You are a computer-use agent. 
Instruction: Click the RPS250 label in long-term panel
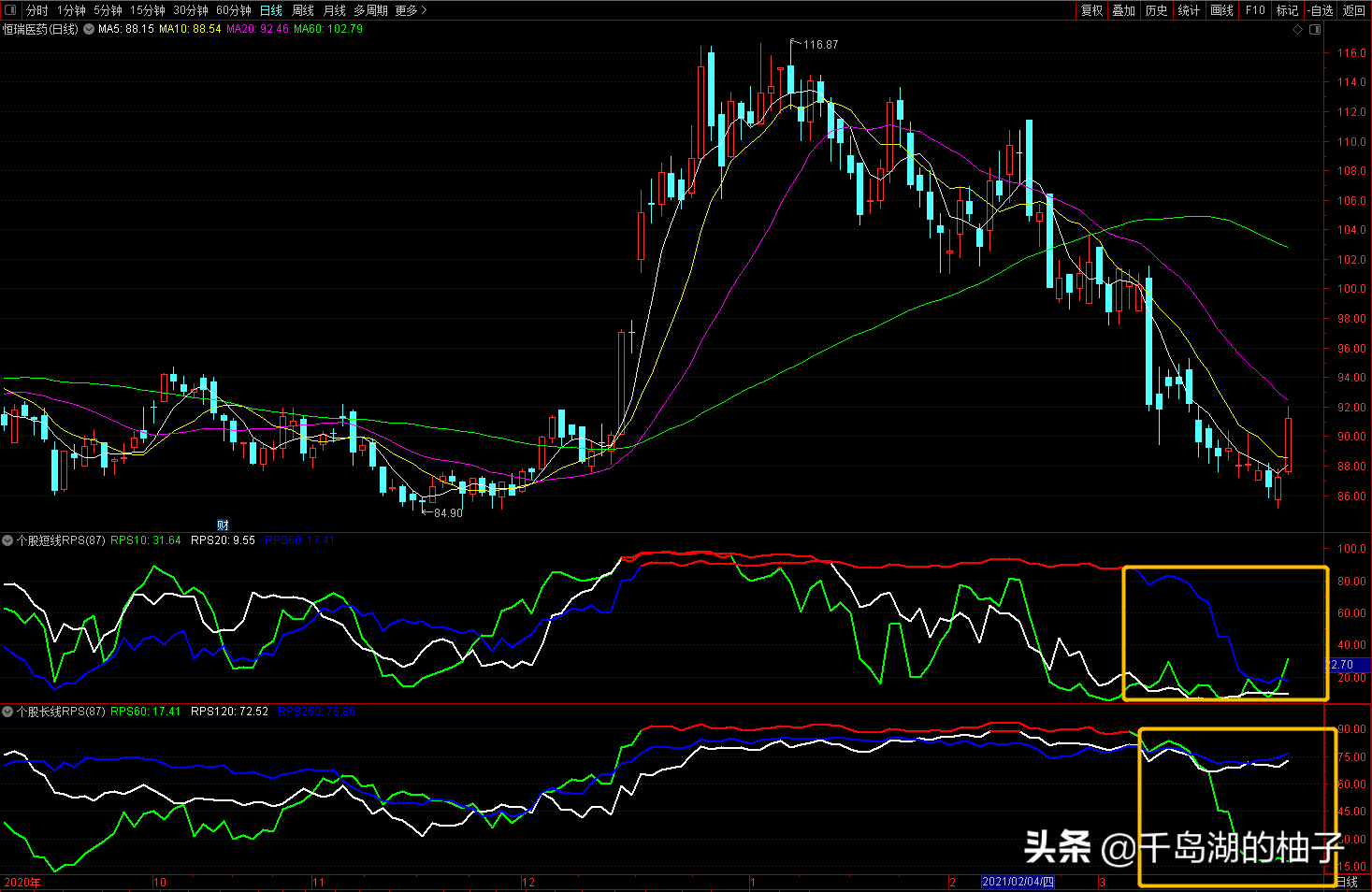click(x=317, y=712)
